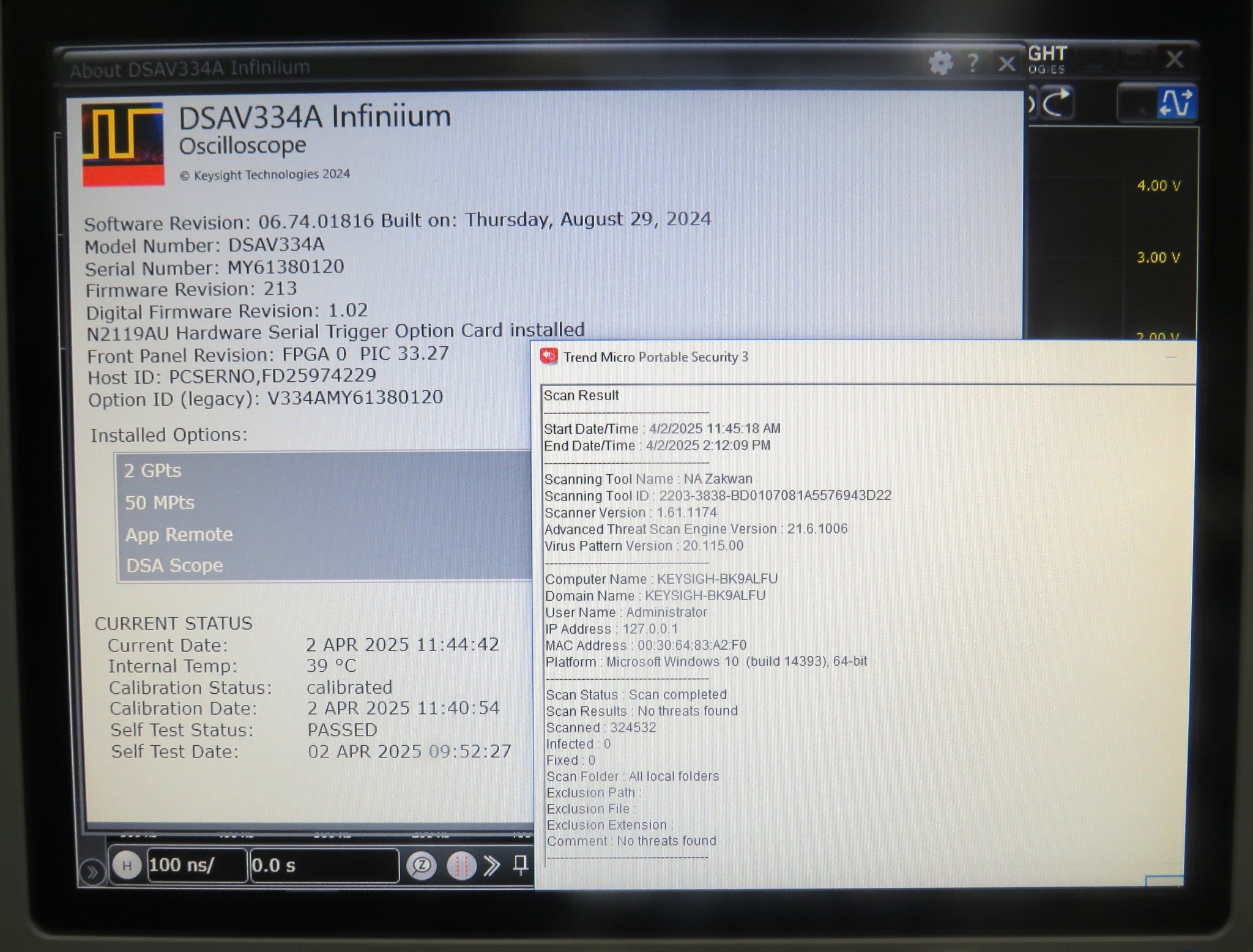The height and width of the screenshot is (952, 1253).
Task: Click Scan Results No threats found line
Action: pos(642,711)
